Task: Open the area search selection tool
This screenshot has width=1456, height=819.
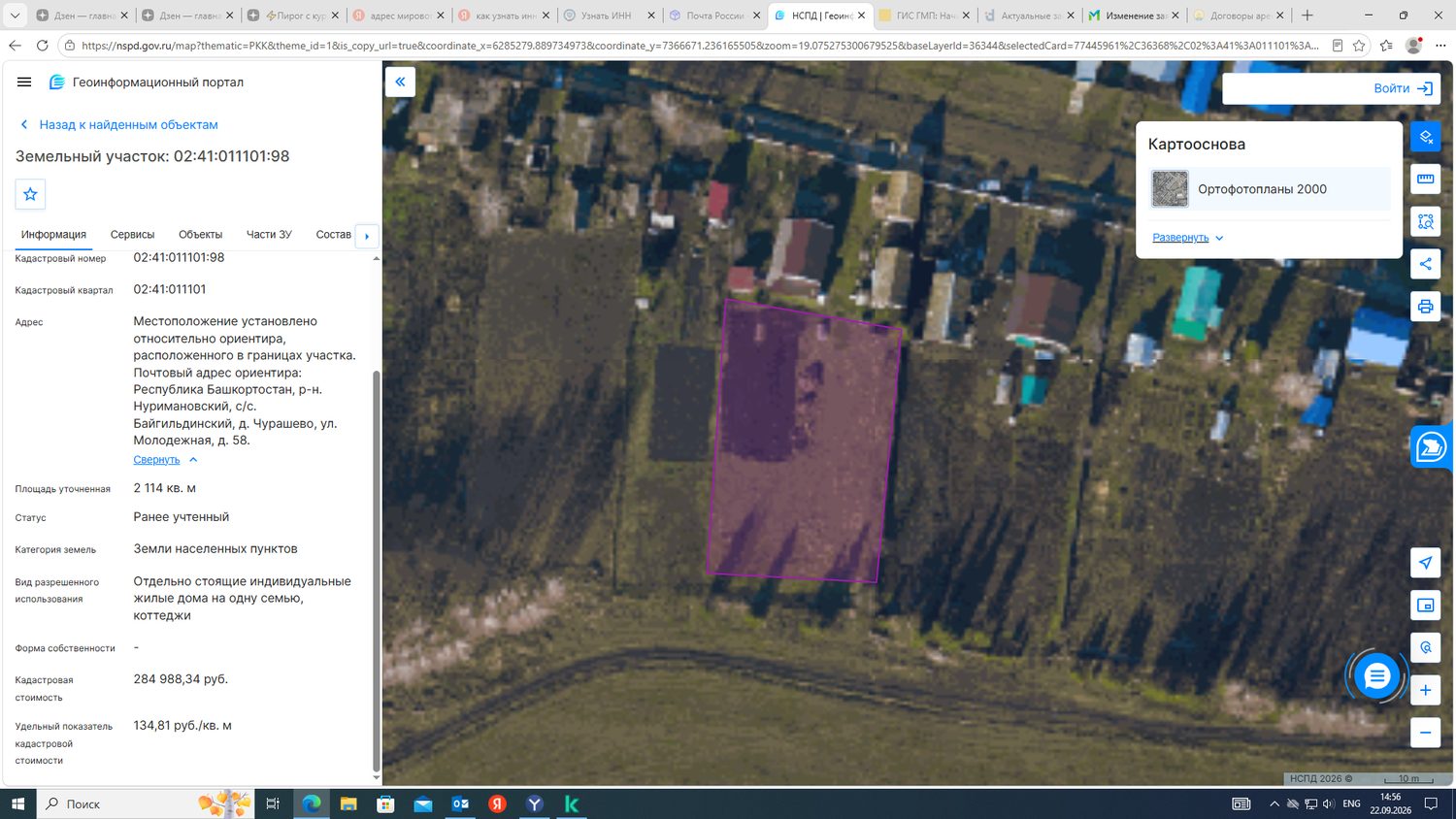Action: (1425, 221)
